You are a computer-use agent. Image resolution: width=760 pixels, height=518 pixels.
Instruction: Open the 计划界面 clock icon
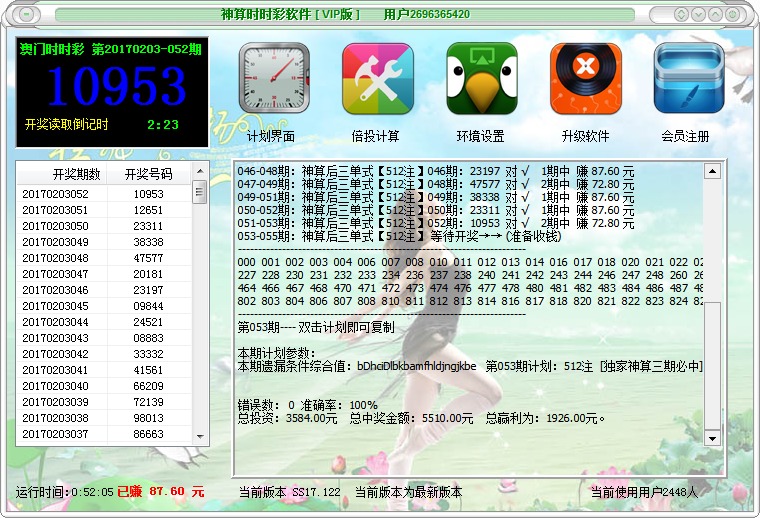274,78
